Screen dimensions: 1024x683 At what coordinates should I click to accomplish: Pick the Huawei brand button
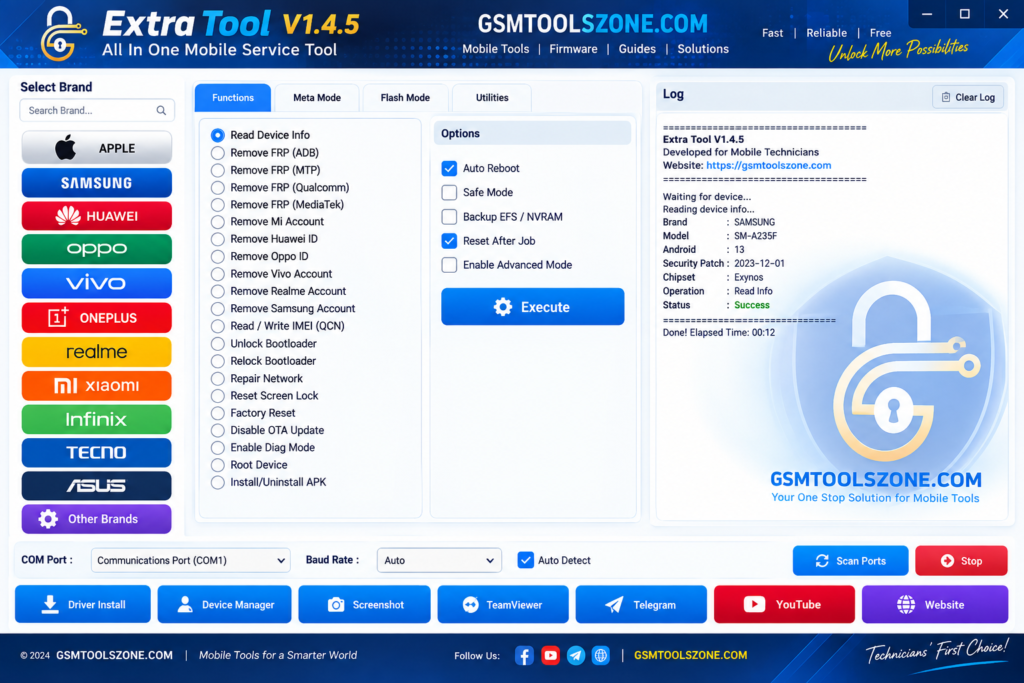pyautogui.click(x=97, y=216)
